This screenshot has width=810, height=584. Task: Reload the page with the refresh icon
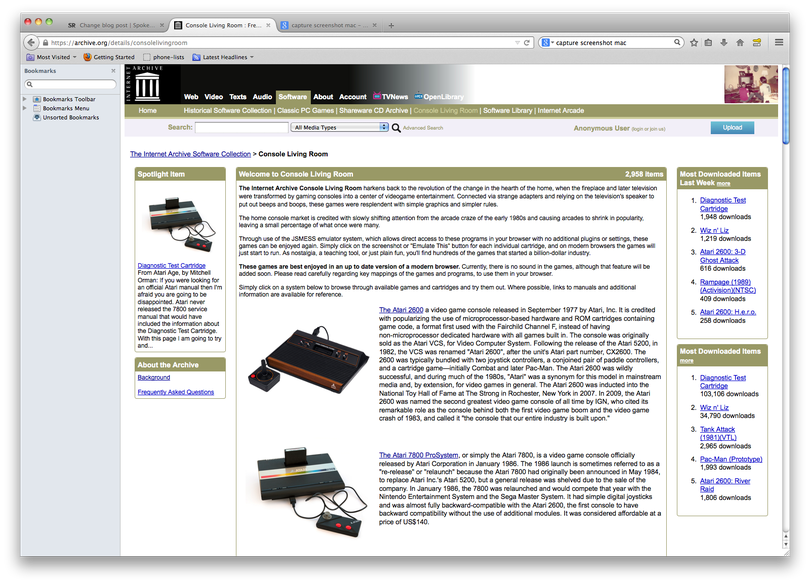[527, 43]
